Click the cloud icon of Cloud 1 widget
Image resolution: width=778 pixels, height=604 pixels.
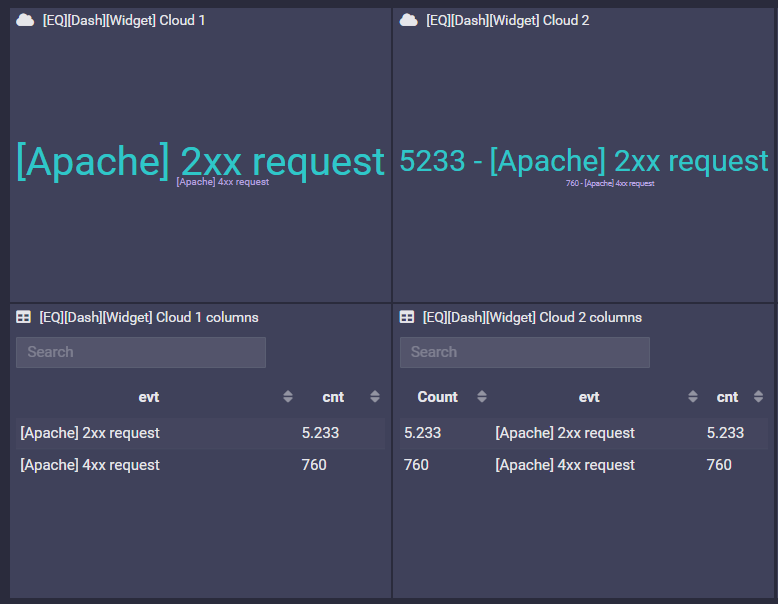tap(25, 20)
